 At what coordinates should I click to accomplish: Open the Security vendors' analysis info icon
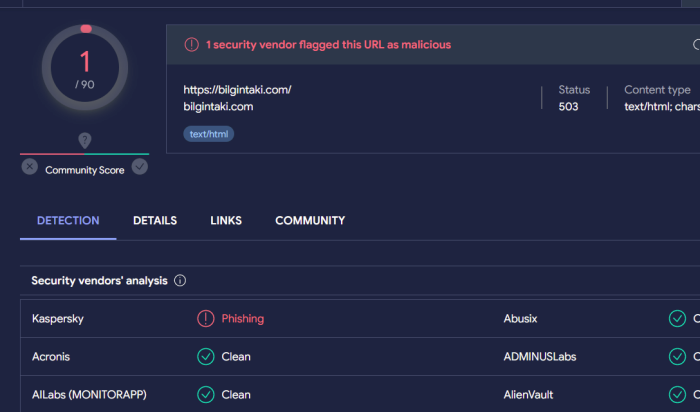(x=180, y=280)
